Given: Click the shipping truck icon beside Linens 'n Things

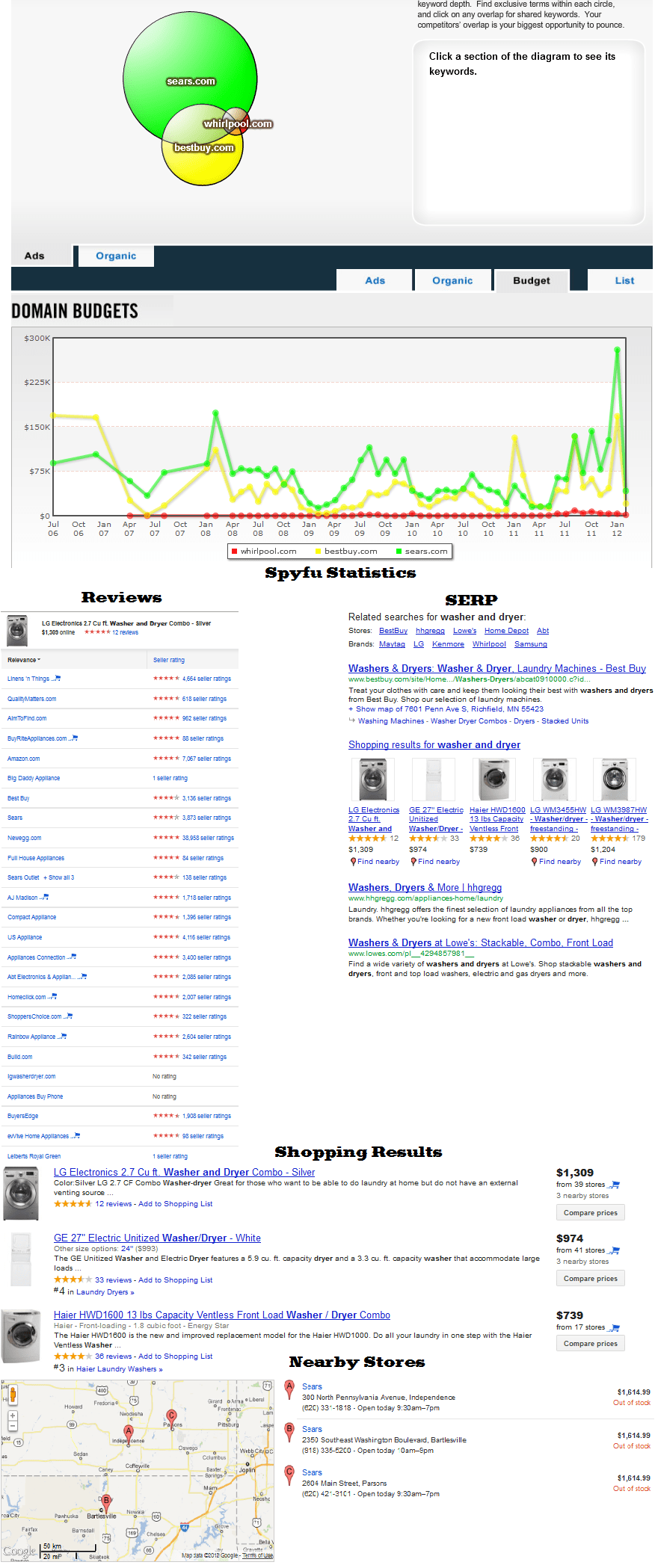Looking at the screenshot, I should (x=56, y=678).
